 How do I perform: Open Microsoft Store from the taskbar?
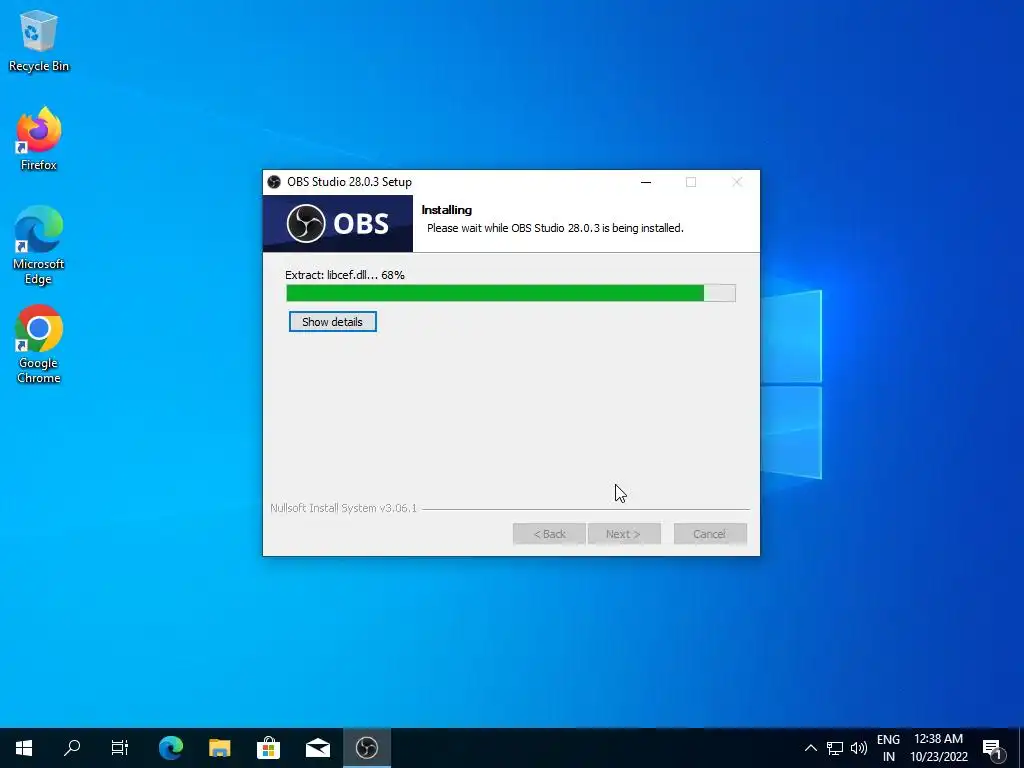click(x=268, y=748)
